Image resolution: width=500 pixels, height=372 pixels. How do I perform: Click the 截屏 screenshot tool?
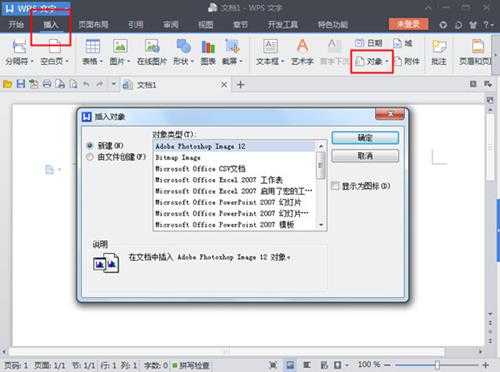[232, 46]
